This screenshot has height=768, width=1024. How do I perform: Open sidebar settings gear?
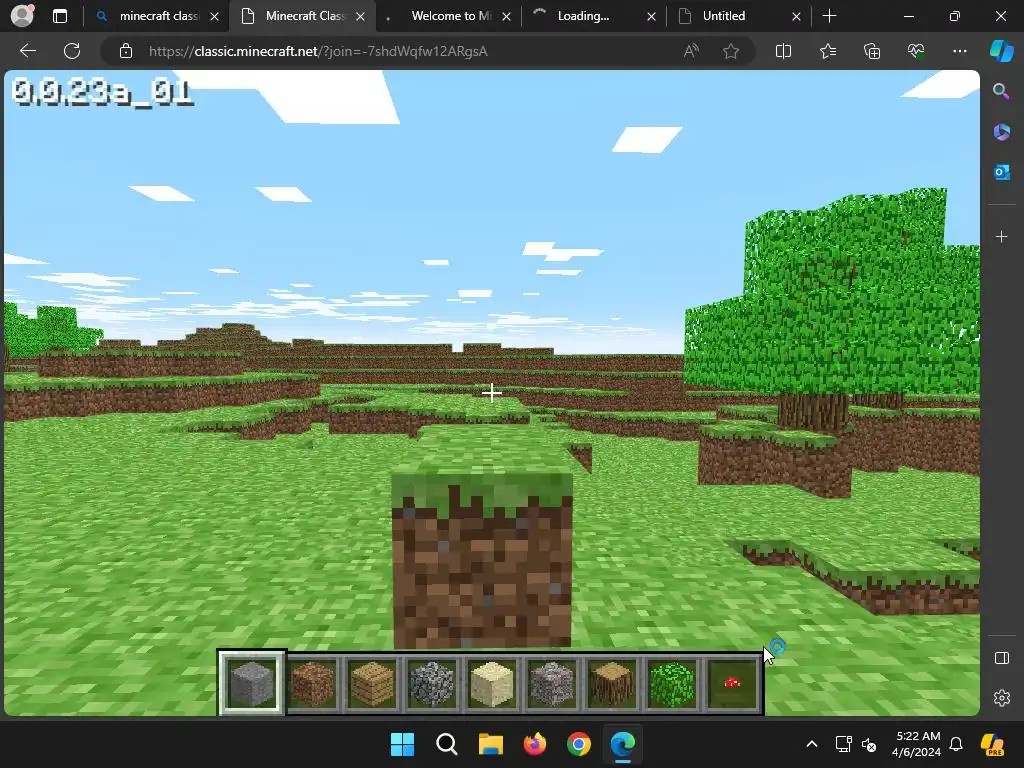[x=1001, y=698]
